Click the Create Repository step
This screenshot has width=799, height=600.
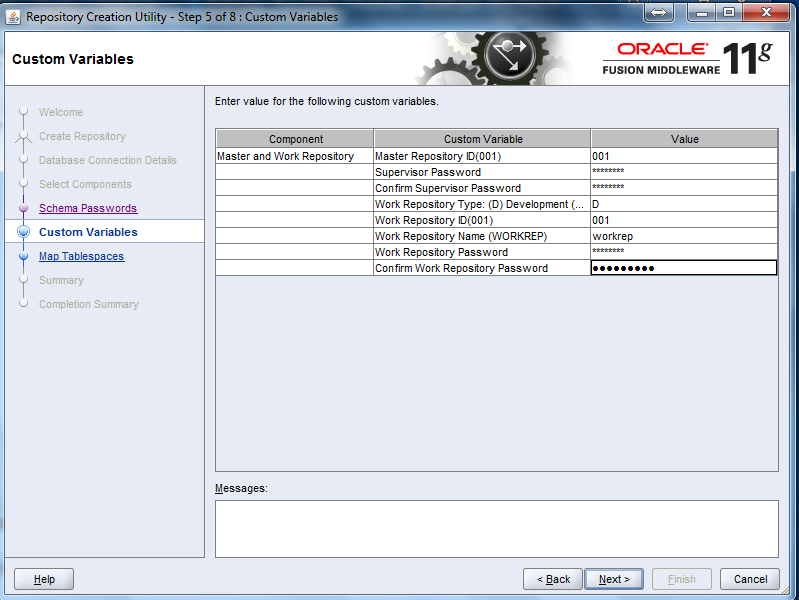(82, 136)
